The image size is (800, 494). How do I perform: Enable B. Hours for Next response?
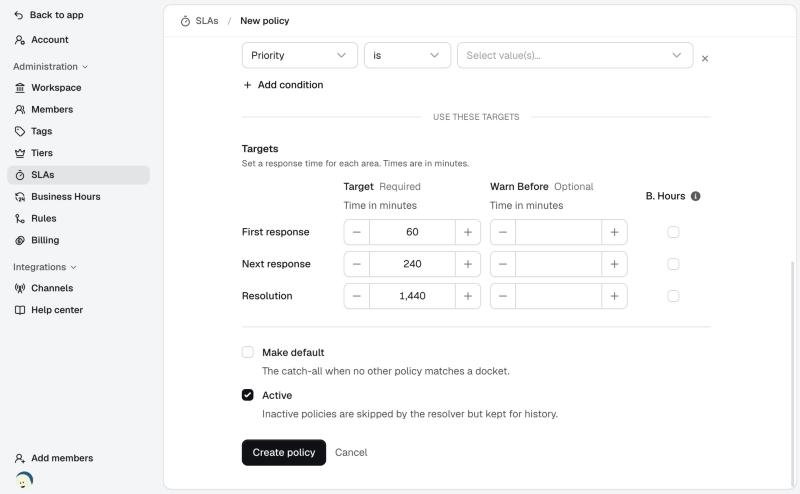[x=673, y=264]
